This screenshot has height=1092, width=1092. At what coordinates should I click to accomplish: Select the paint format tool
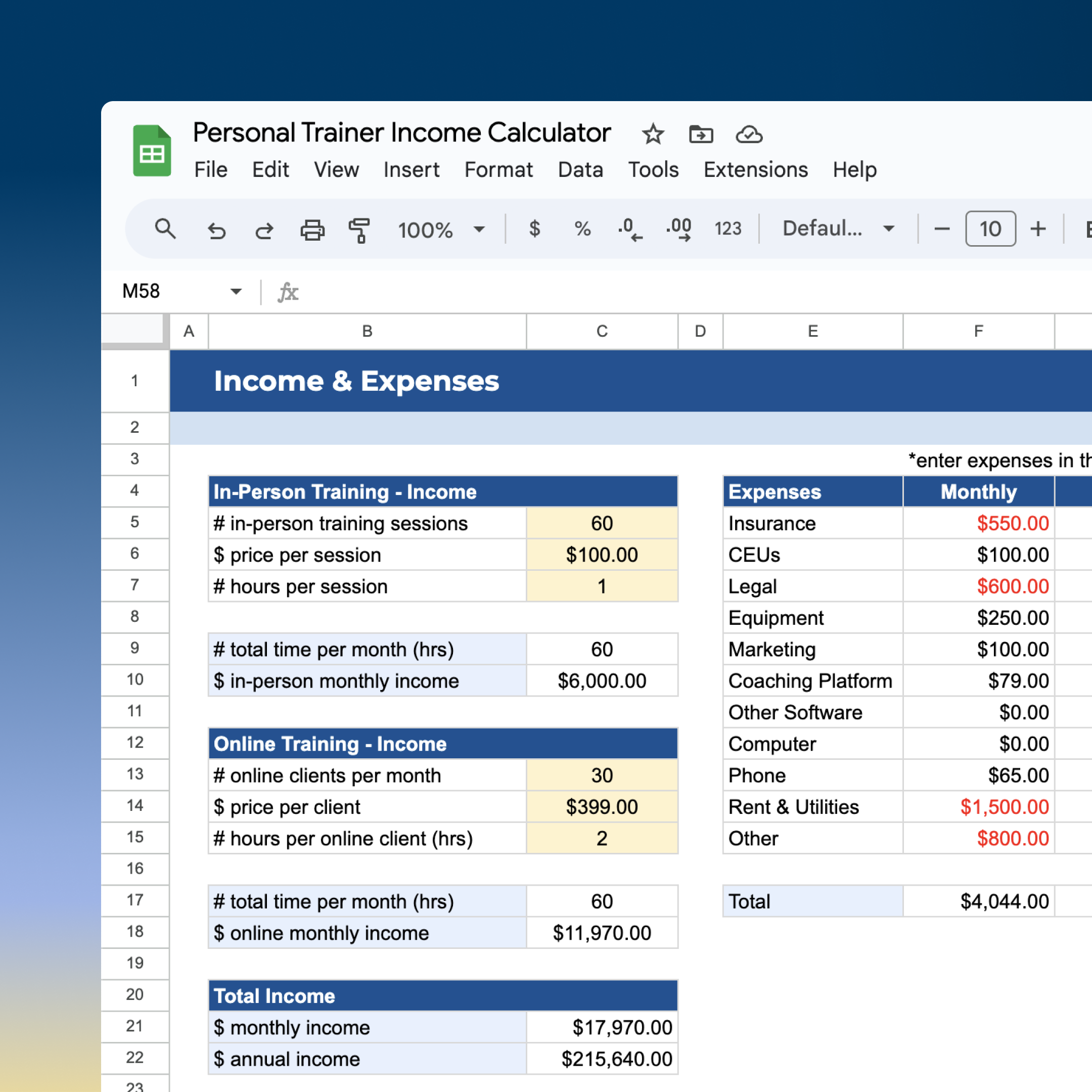[359, 230]
